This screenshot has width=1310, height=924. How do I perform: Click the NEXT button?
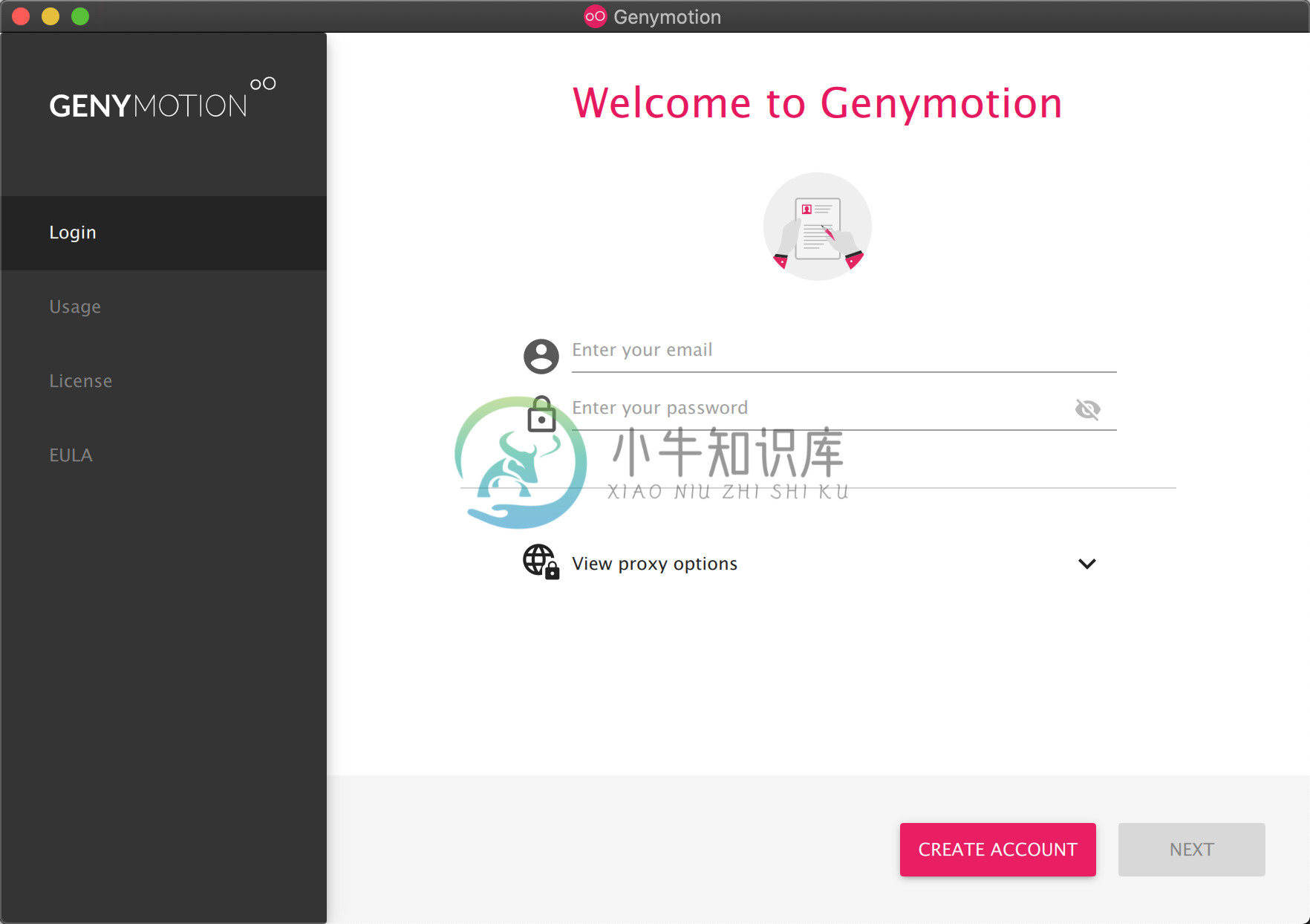point(1192,850)
